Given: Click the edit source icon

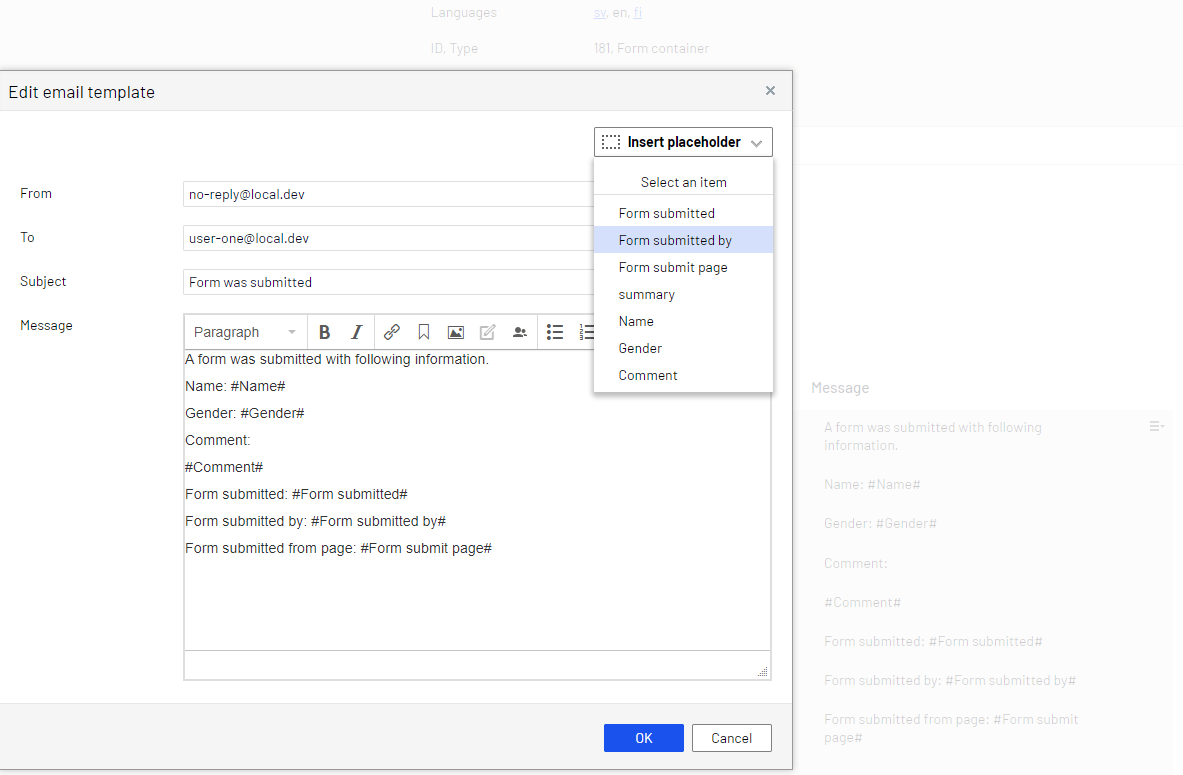Looking at the screenshot, I should 487,331.
